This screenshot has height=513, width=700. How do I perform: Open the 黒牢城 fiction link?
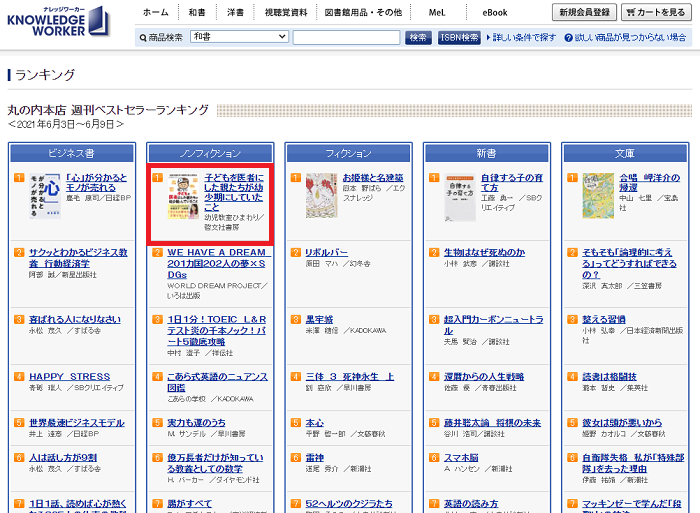[320, 319]
